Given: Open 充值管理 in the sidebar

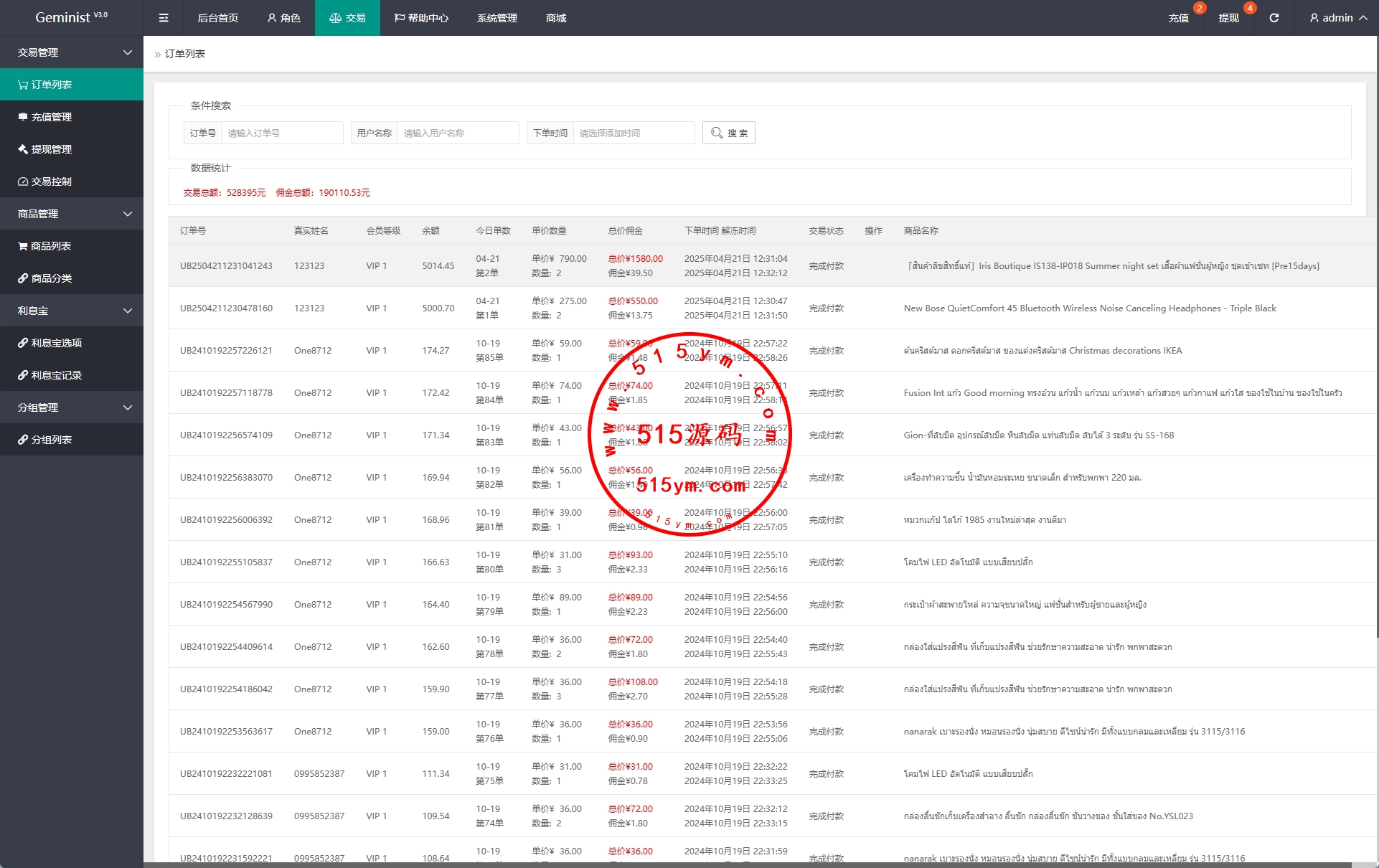Looking at the screenshot, I should pyautogui.click(x=52, y=117).
